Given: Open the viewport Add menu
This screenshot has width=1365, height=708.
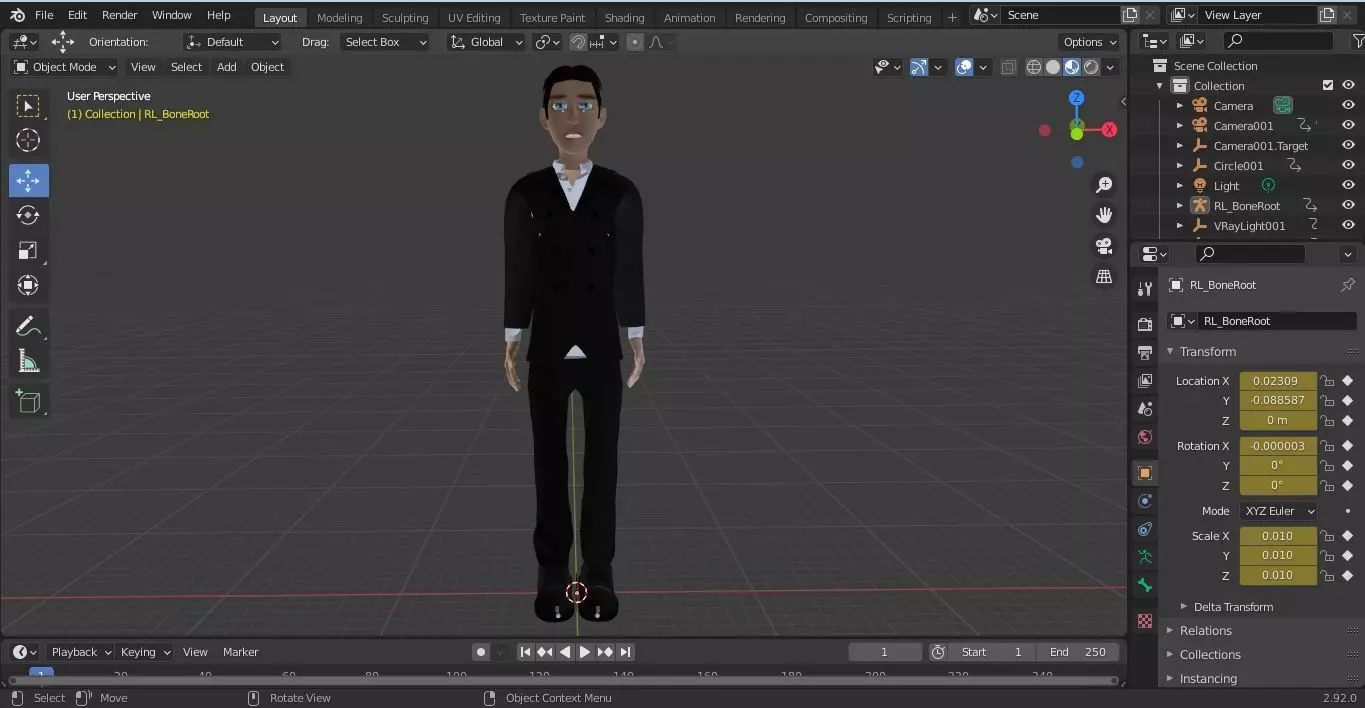Looking at the screenshot, I should point(227,67).
